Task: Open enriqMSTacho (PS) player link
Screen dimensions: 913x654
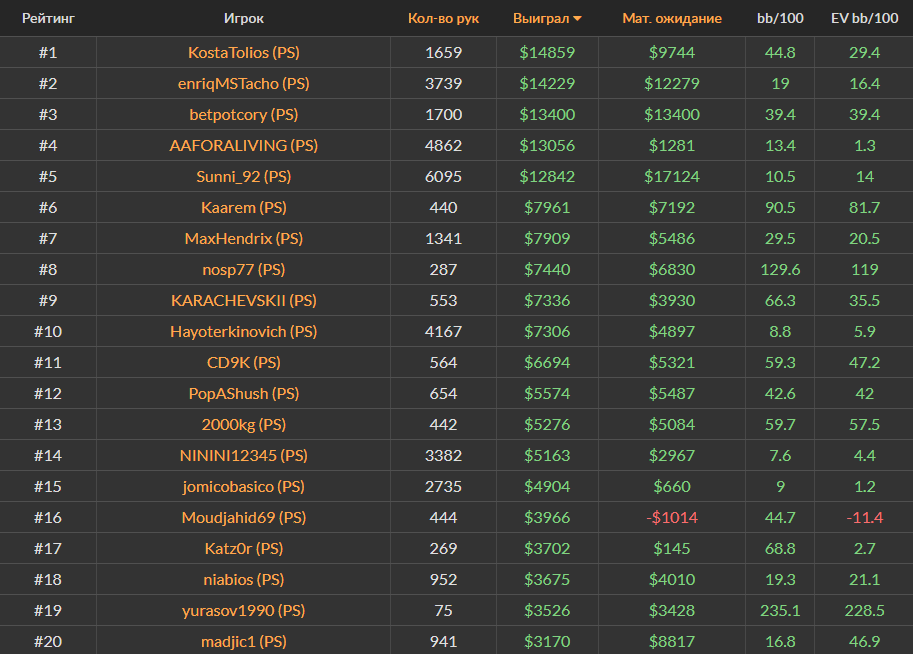Action: tap(244, 84)
